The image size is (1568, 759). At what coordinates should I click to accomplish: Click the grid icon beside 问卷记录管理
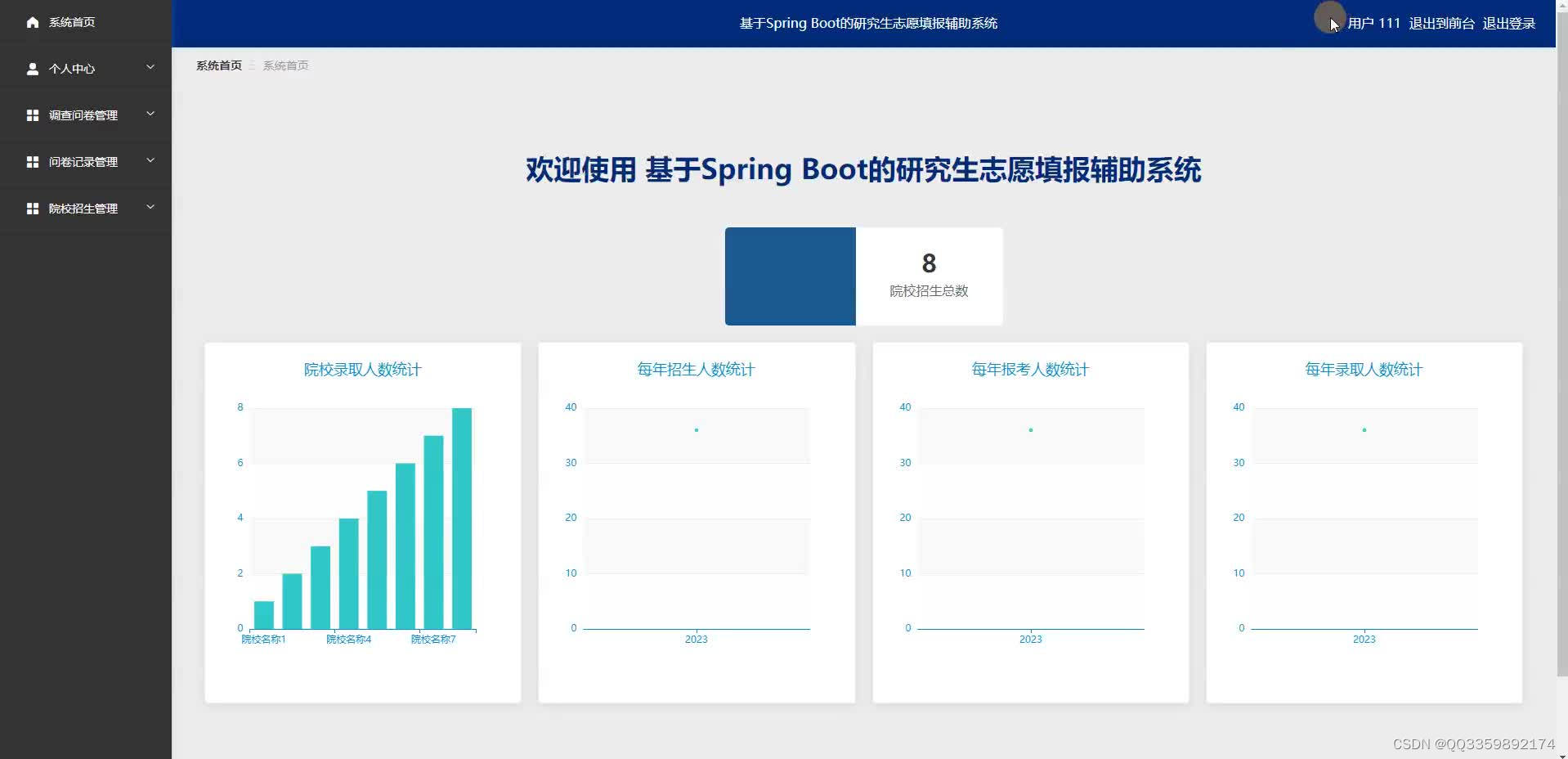33,162
